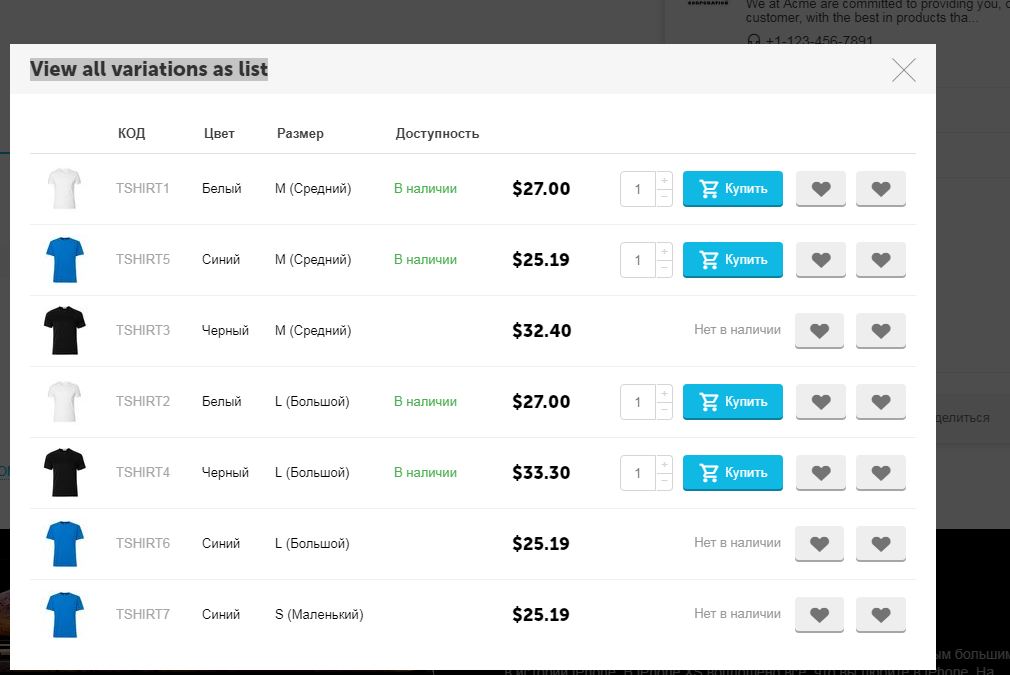This screenshot has width=1010, height=675.
Task: Open the white TSHIRT1 thumbnail image
Action: click(64, 189)
